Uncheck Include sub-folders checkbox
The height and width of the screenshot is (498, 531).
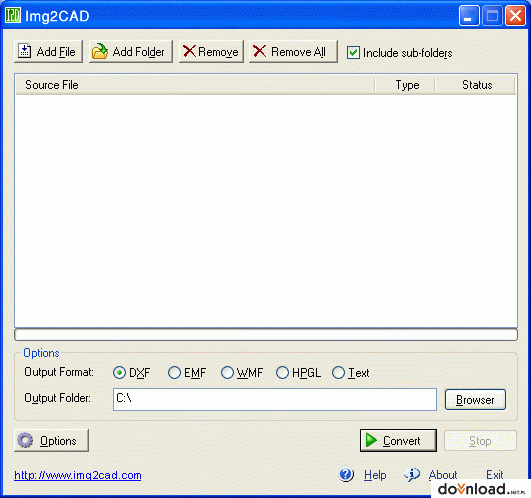click(353, 52)
